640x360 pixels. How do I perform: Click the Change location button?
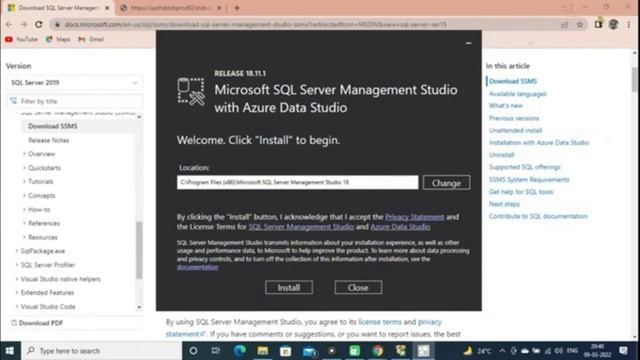(447, 183)
